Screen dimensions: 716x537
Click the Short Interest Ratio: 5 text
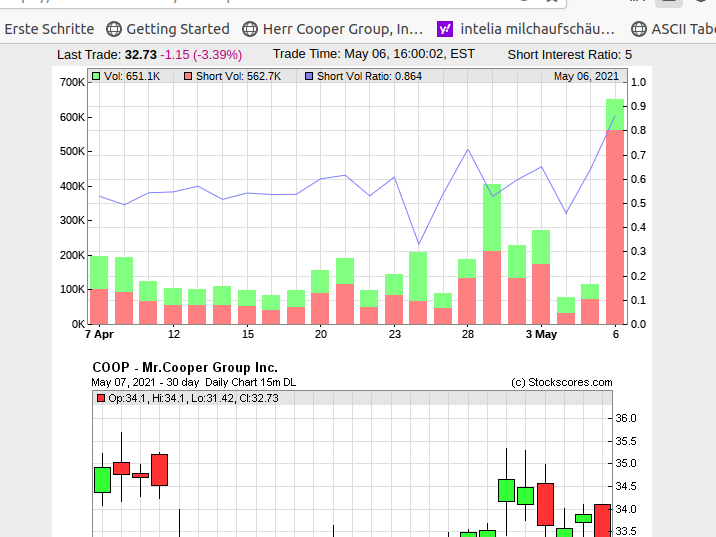pyautogui.click(x=569, y=55)
